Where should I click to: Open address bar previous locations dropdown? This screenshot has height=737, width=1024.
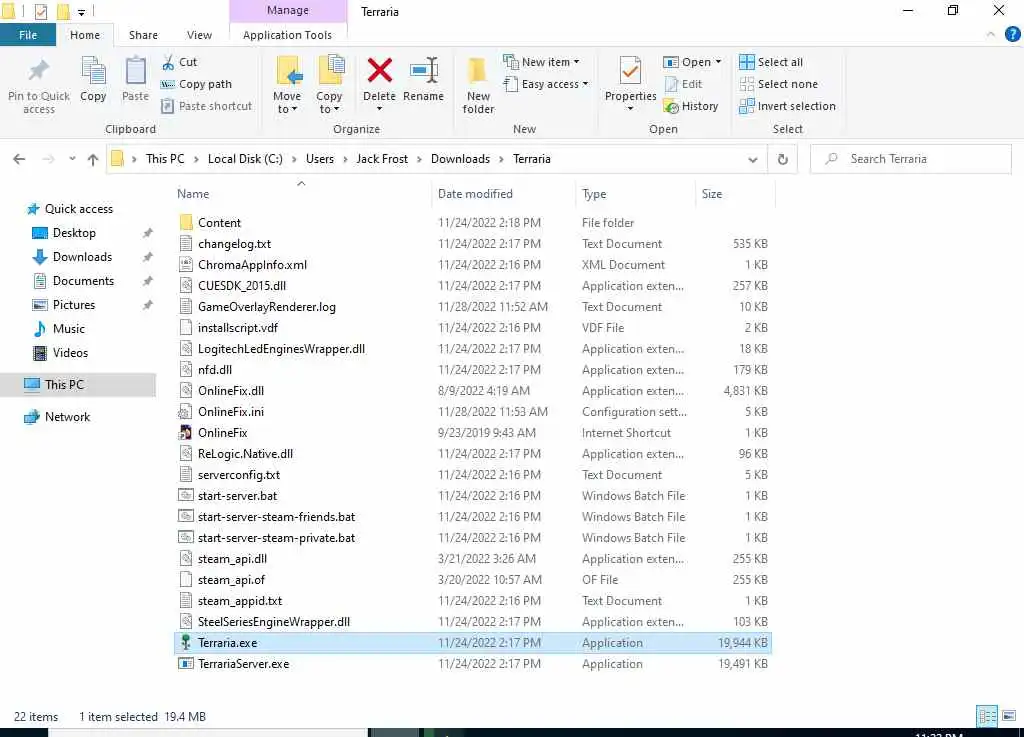[752, 159]
